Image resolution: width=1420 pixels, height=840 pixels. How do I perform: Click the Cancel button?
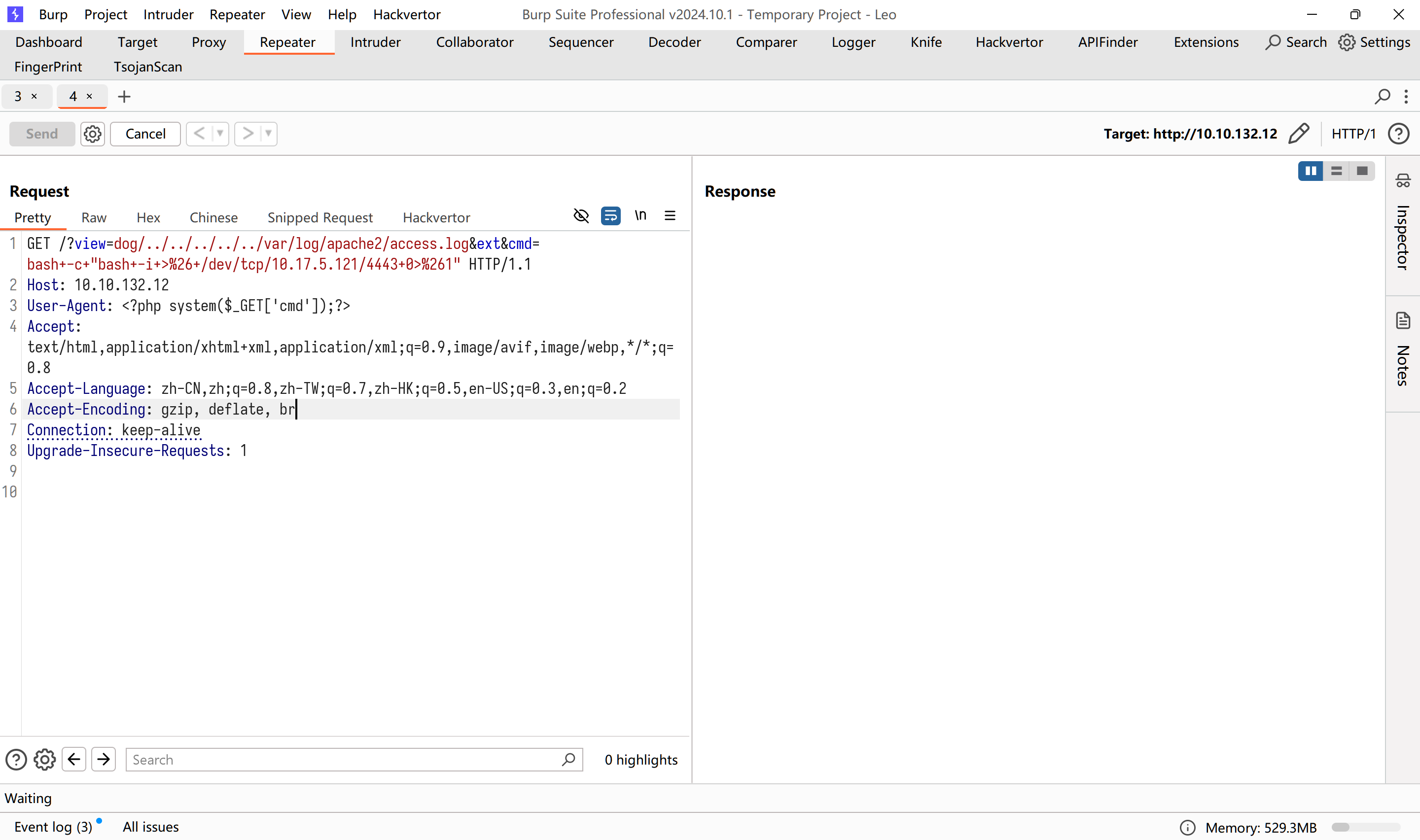click(145, 134)
